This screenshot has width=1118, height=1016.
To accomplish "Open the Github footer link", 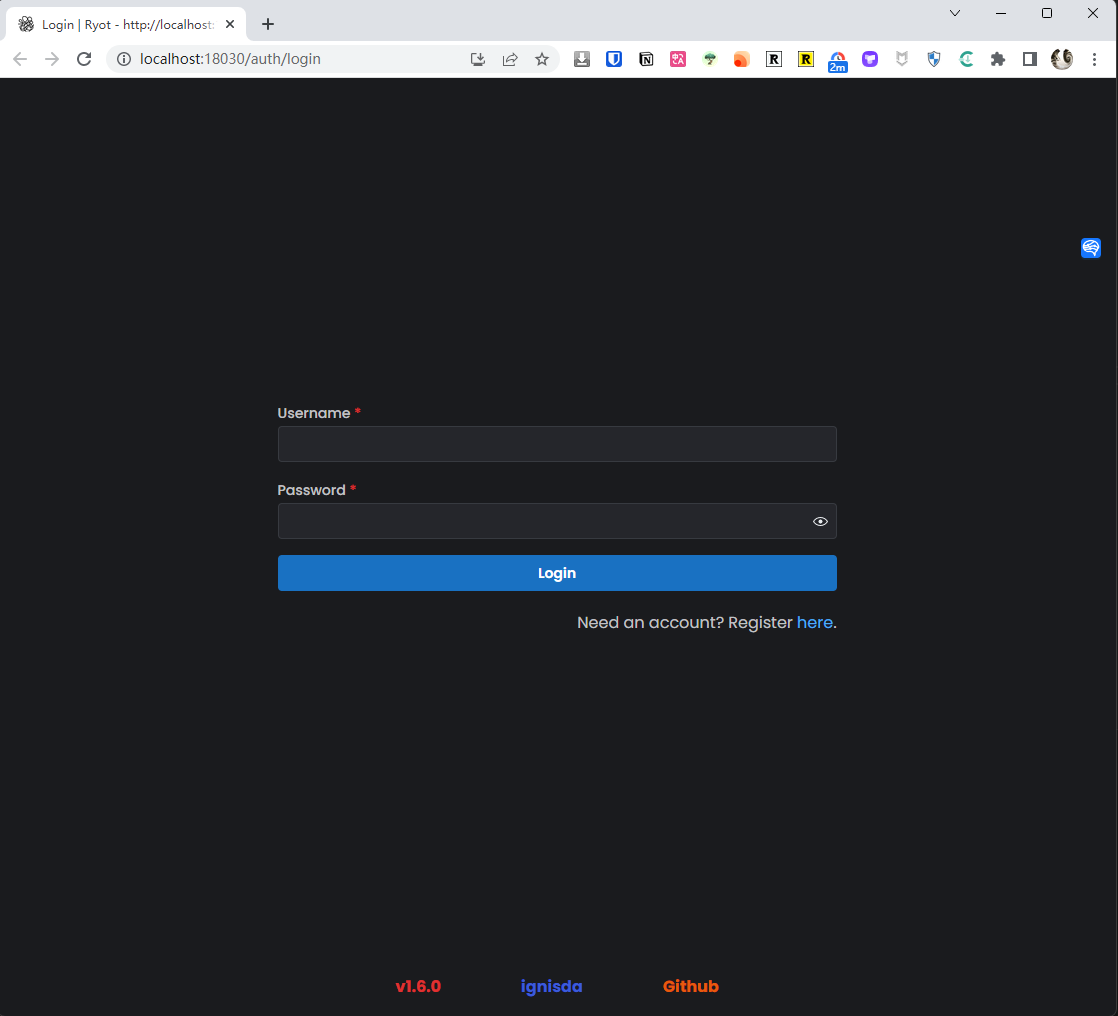I will [x=690, y=986].
